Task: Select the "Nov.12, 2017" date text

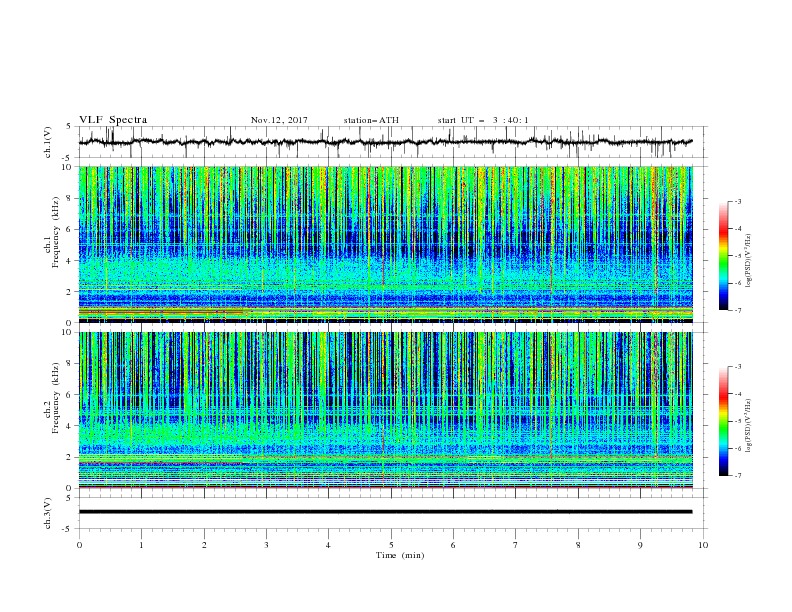Action: pos(279,120)
